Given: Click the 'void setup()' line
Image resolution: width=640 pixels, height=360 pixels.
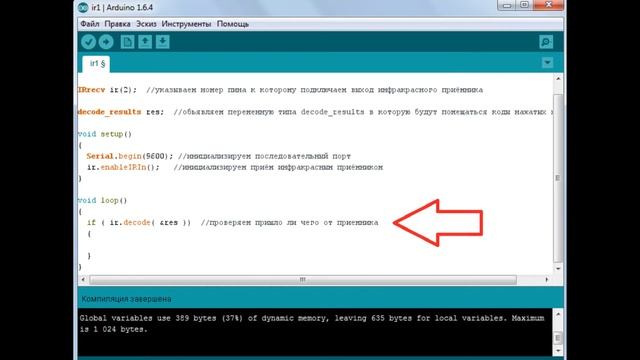Looking at the screenshot, I should click(x=105, y=134).
